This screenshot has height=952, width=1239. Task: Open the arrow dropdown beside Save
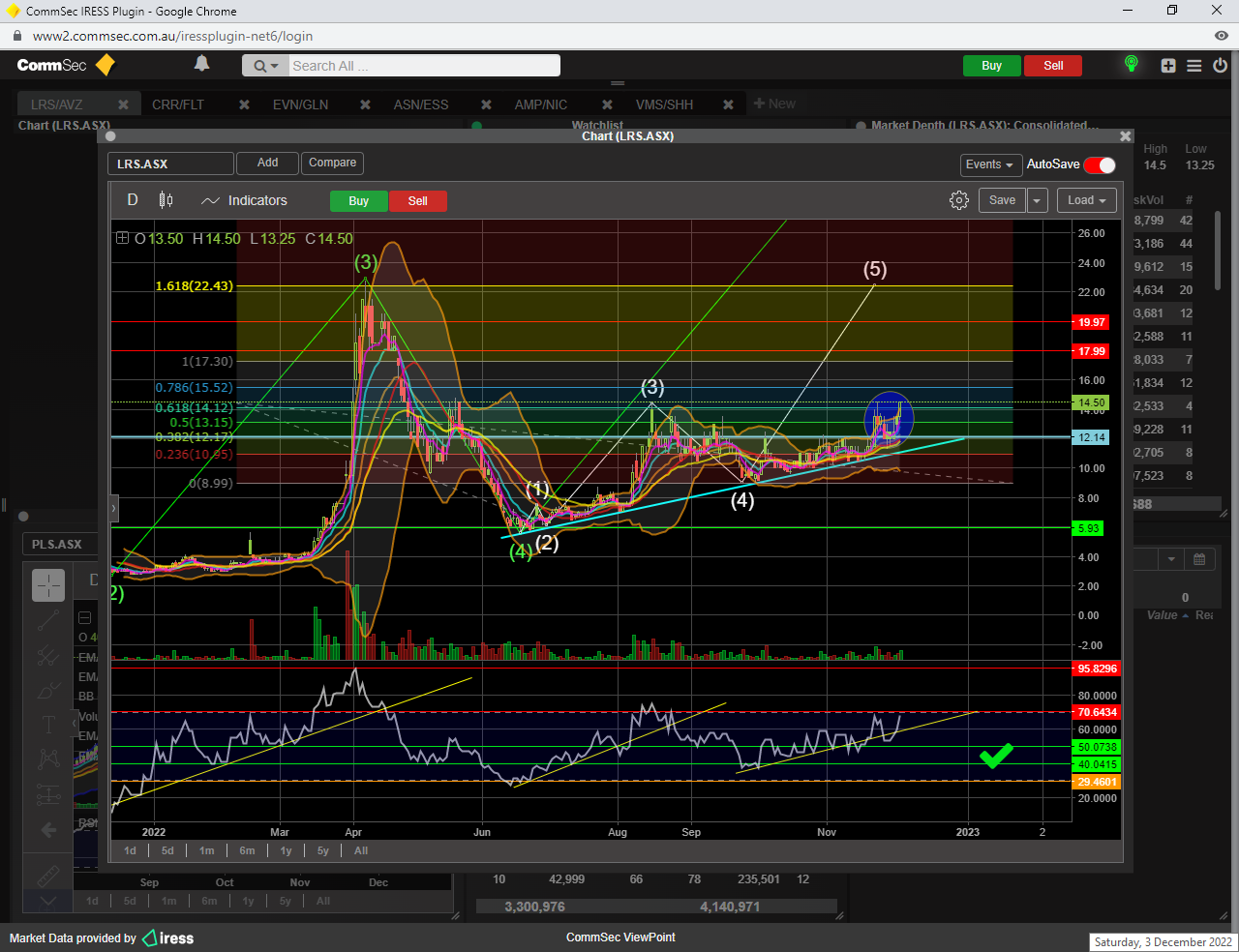[x=1037, y=200]
